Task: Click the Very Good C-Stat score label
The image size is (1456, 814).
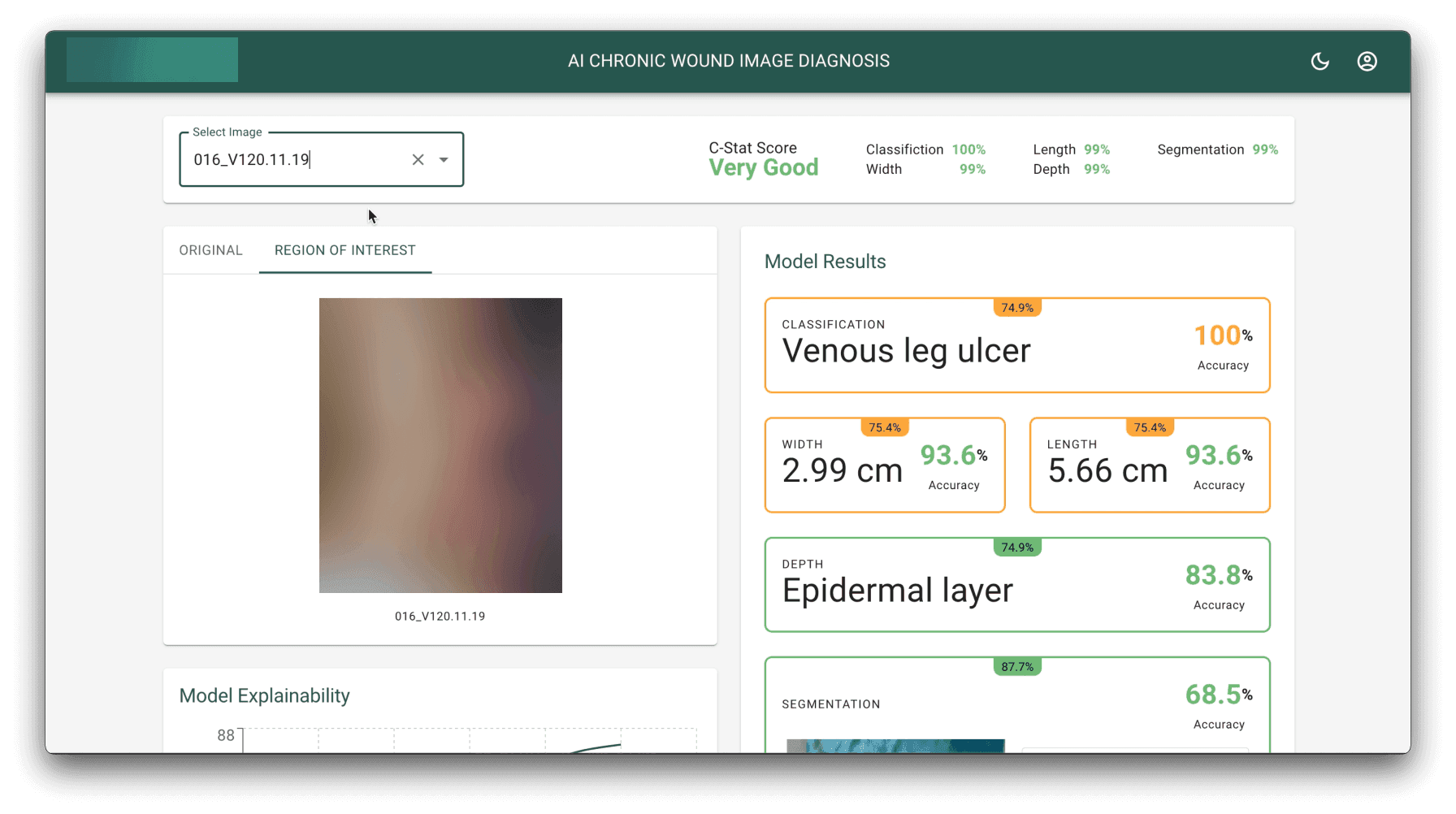Action: [763, 167]
